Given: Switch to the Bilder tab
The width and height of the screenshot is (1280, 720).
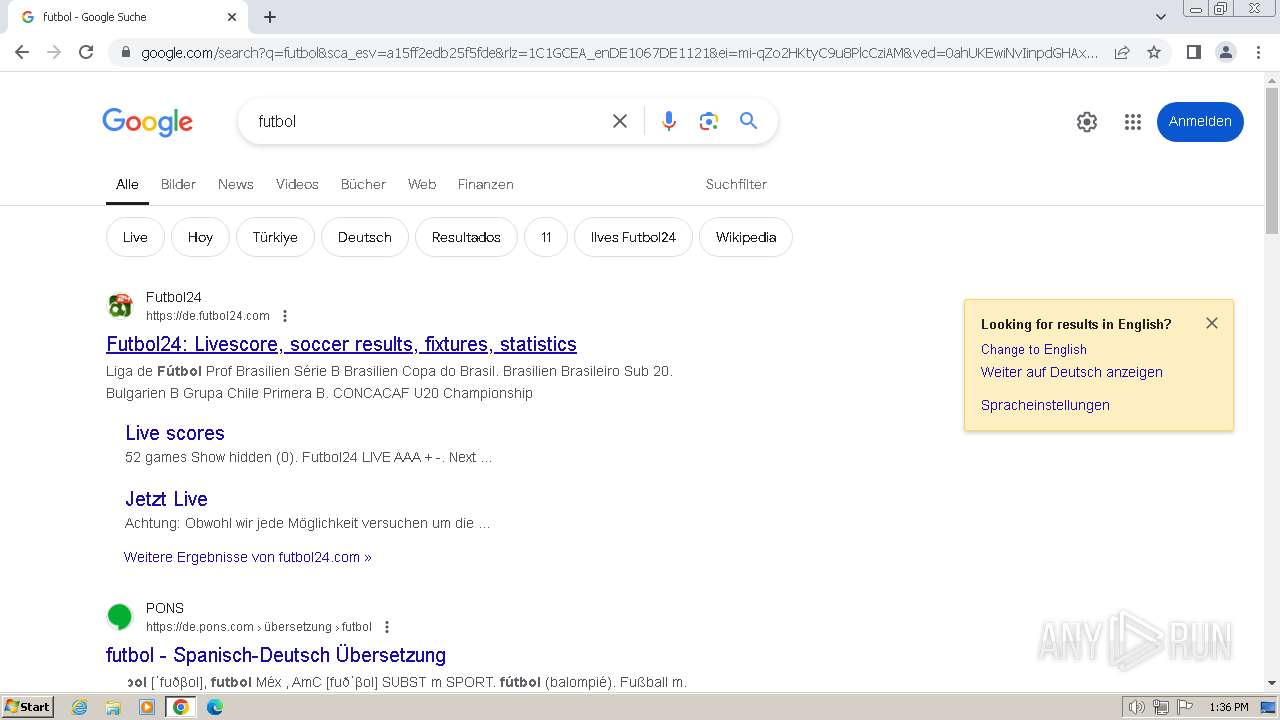Looking at the screenshot, I should click(x=178, y=184).
